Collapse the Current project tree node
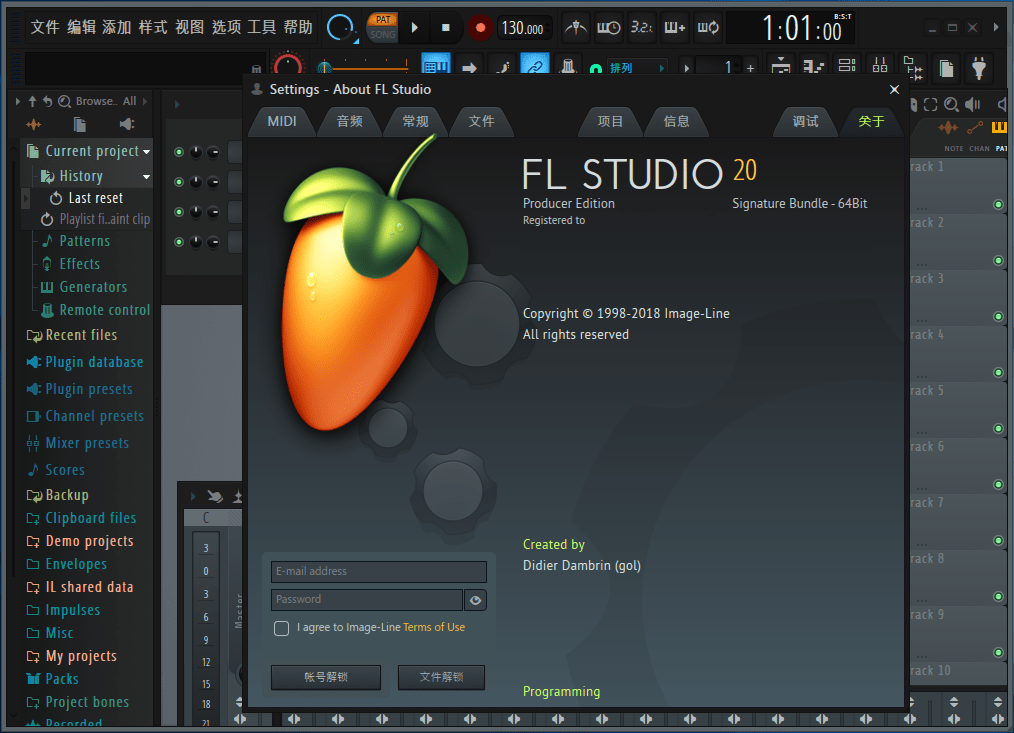 (147, 151)
